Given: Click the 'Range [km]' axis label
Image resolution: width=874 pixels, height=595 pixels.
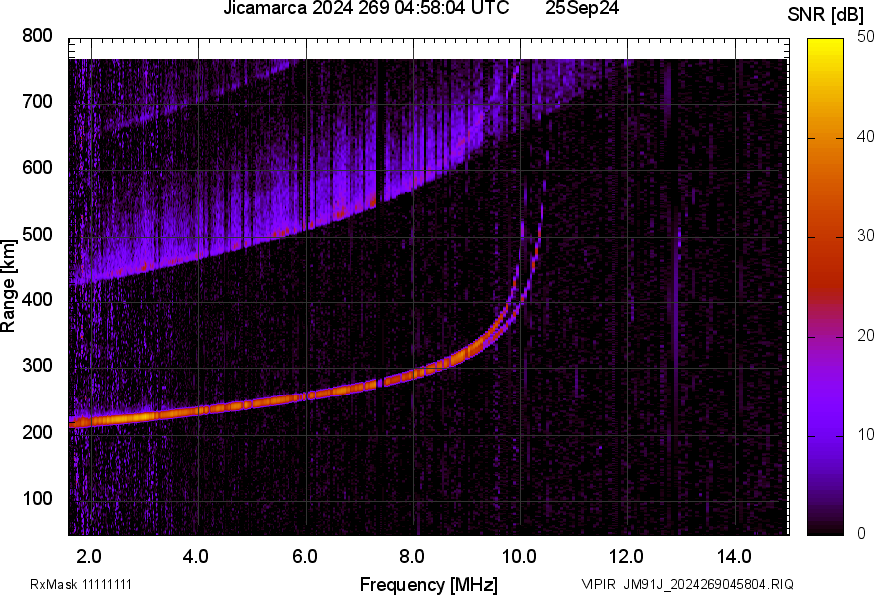Looking at the screenshot, I should click(x=8, y=286).
